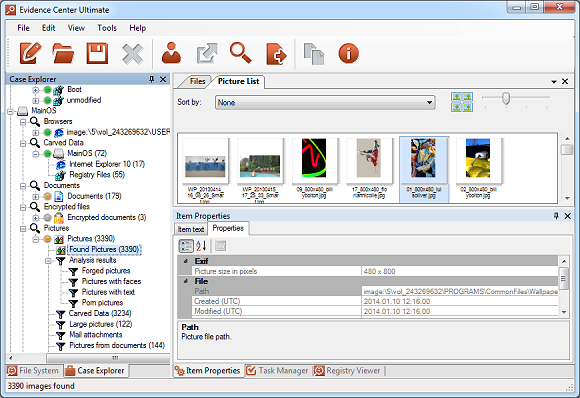Image resolution: width=580 pixels, height=398 pixels.
Task: Collapse the Exif property group
Action: (186, 261)
